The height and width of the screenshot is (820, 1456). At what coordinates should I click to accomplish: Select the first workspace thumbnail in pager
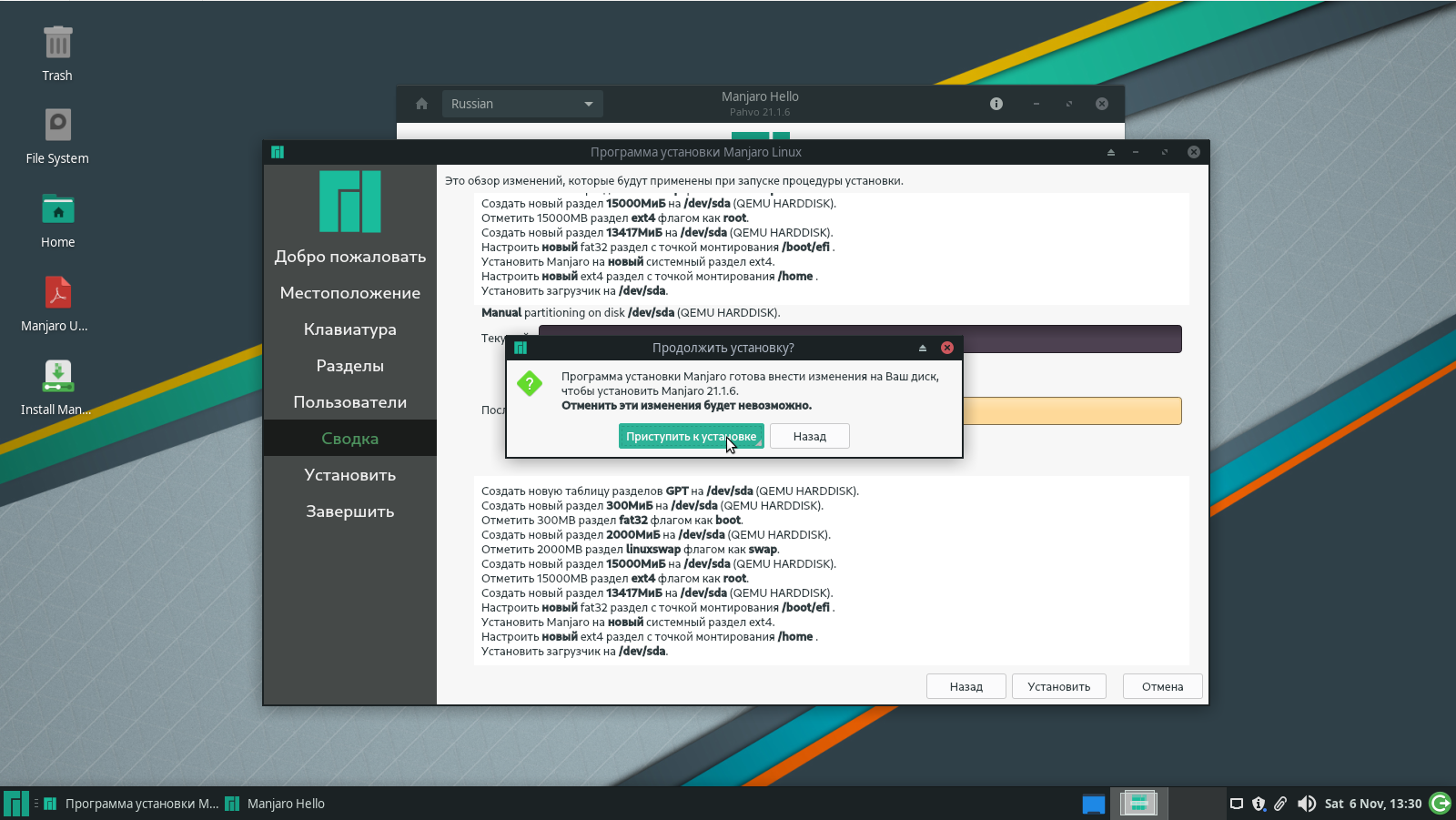[x=1138, y=803]
